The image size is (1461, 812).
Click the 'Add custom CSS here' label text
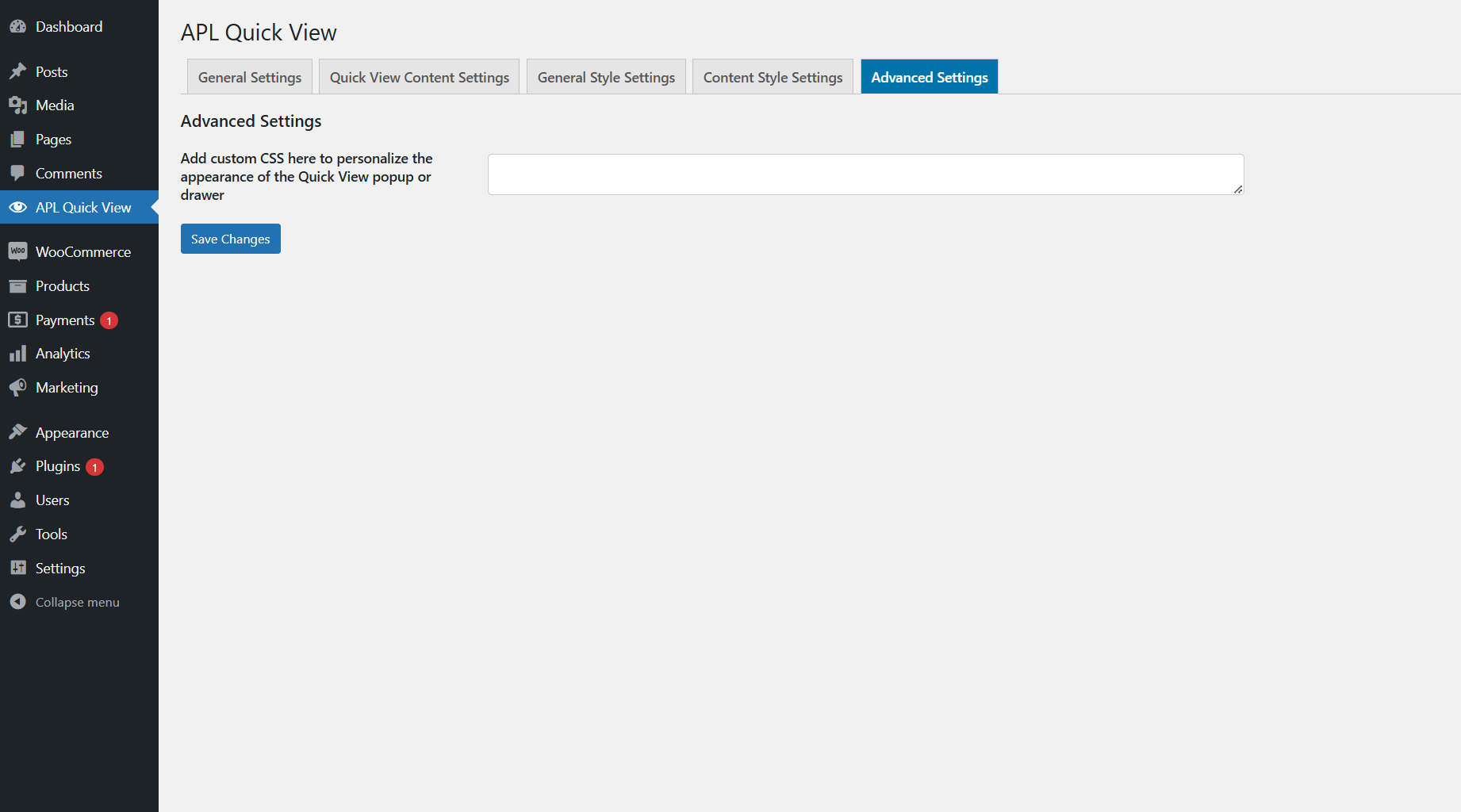click(307, 177)
